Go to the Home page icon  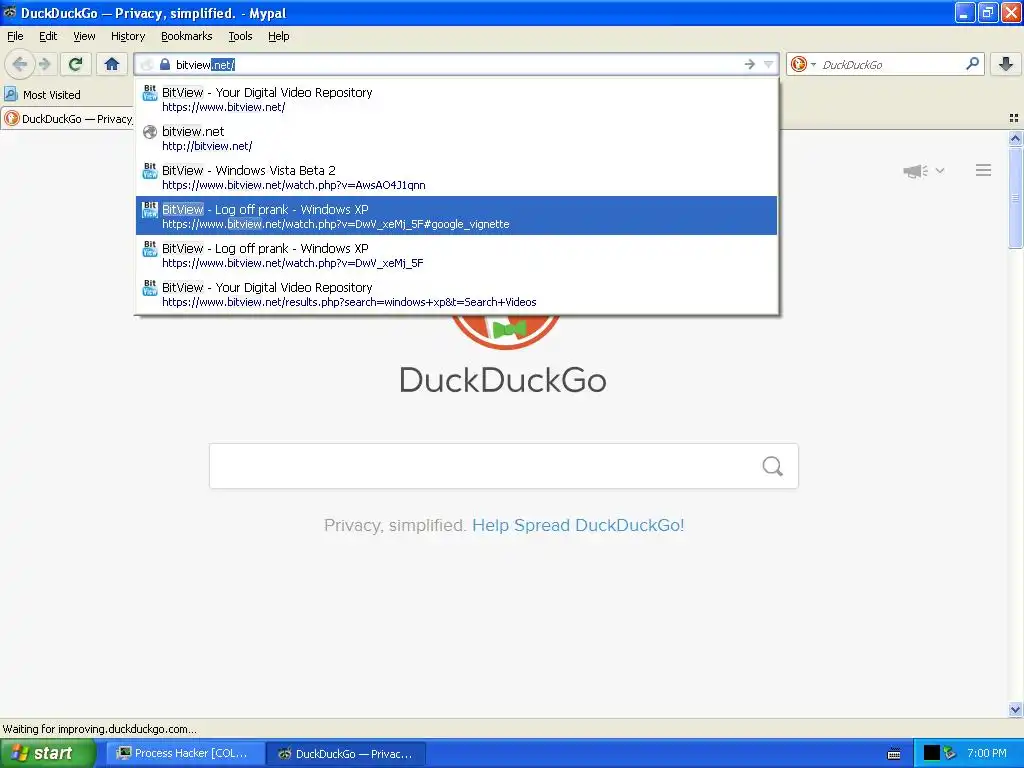click(112, 64)
